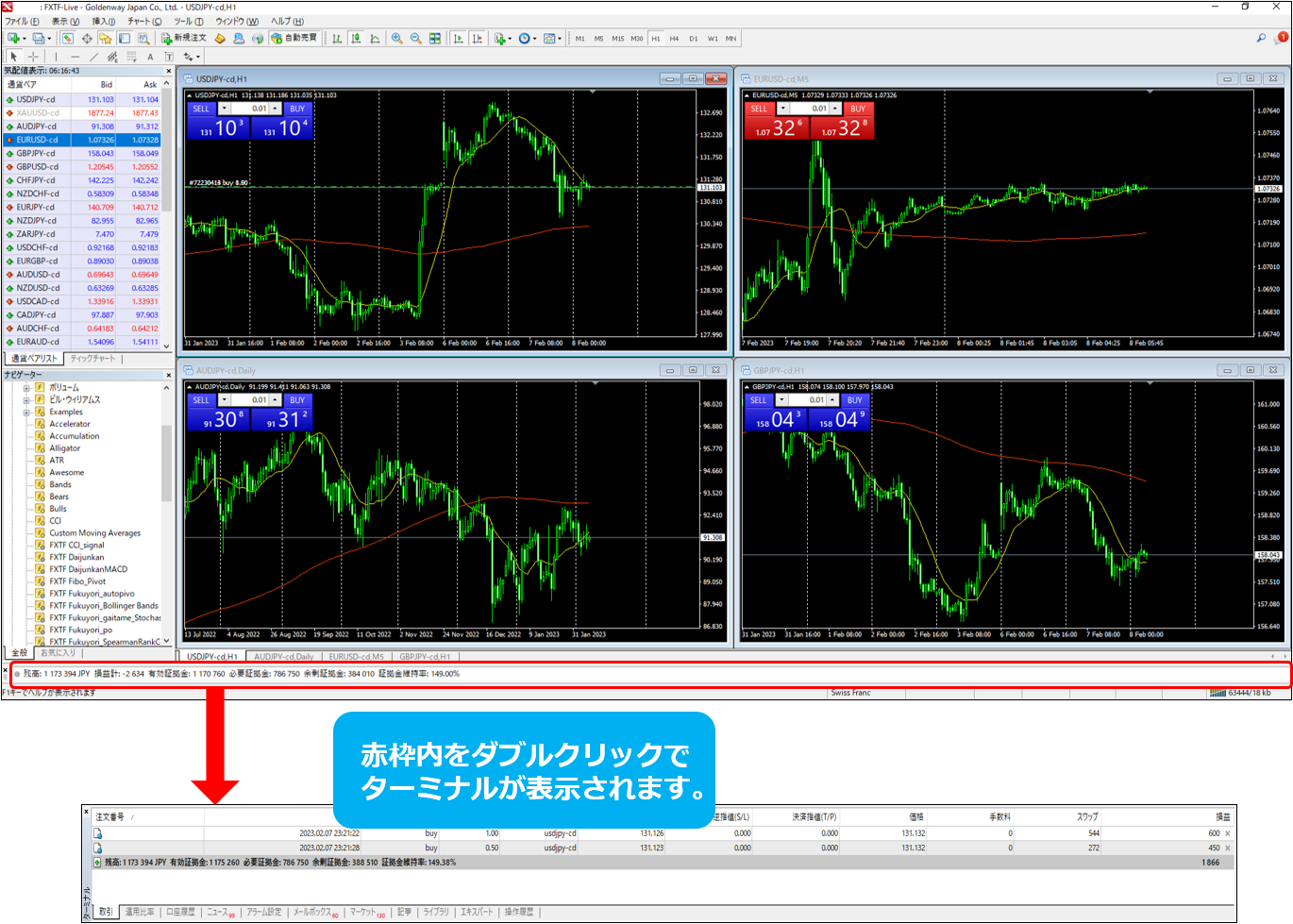Select the trendline drawing tool
This screenshot has height=924, width=1293.
tap(93, 57)
